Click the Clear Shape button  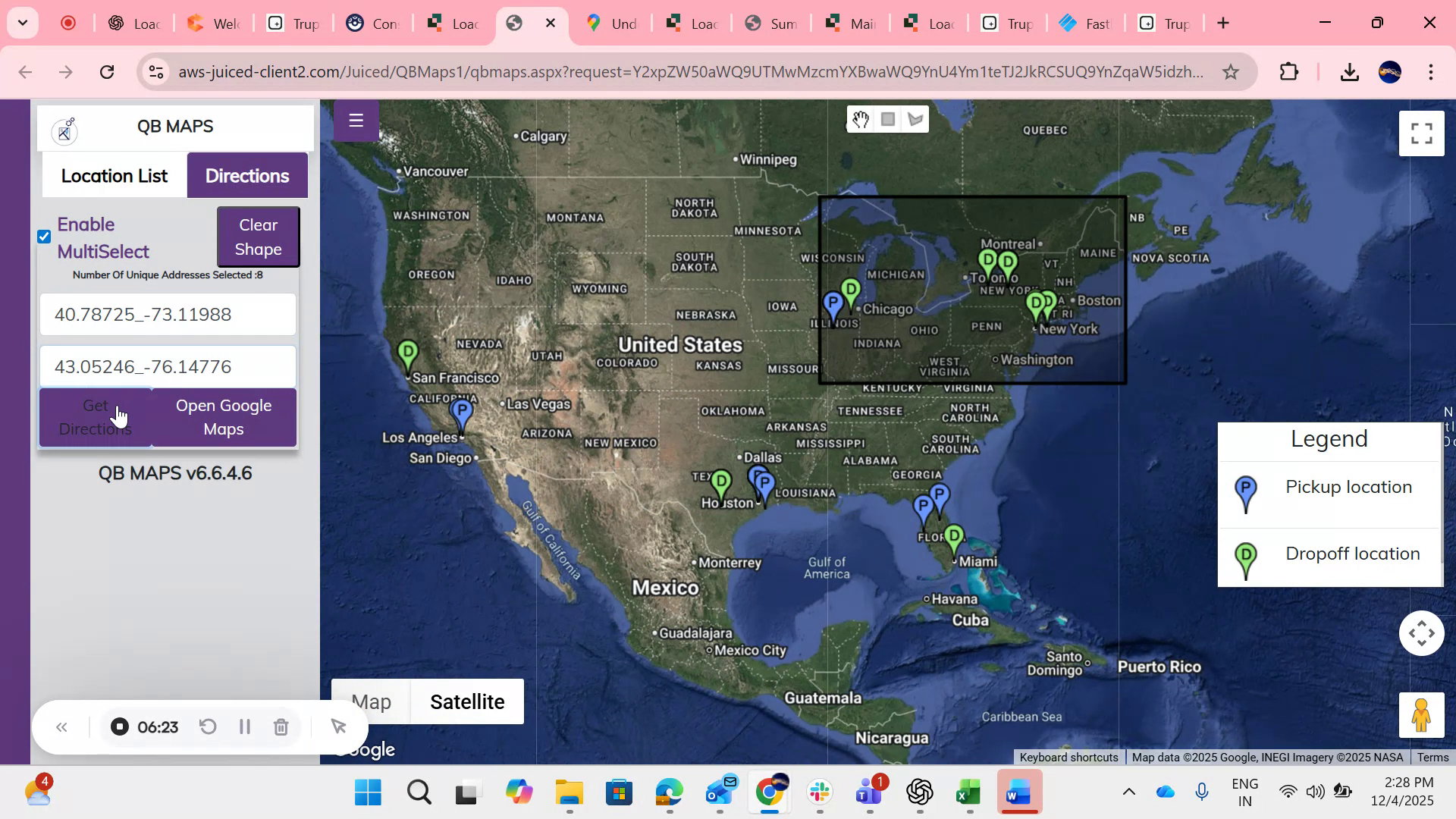(258, 237)
